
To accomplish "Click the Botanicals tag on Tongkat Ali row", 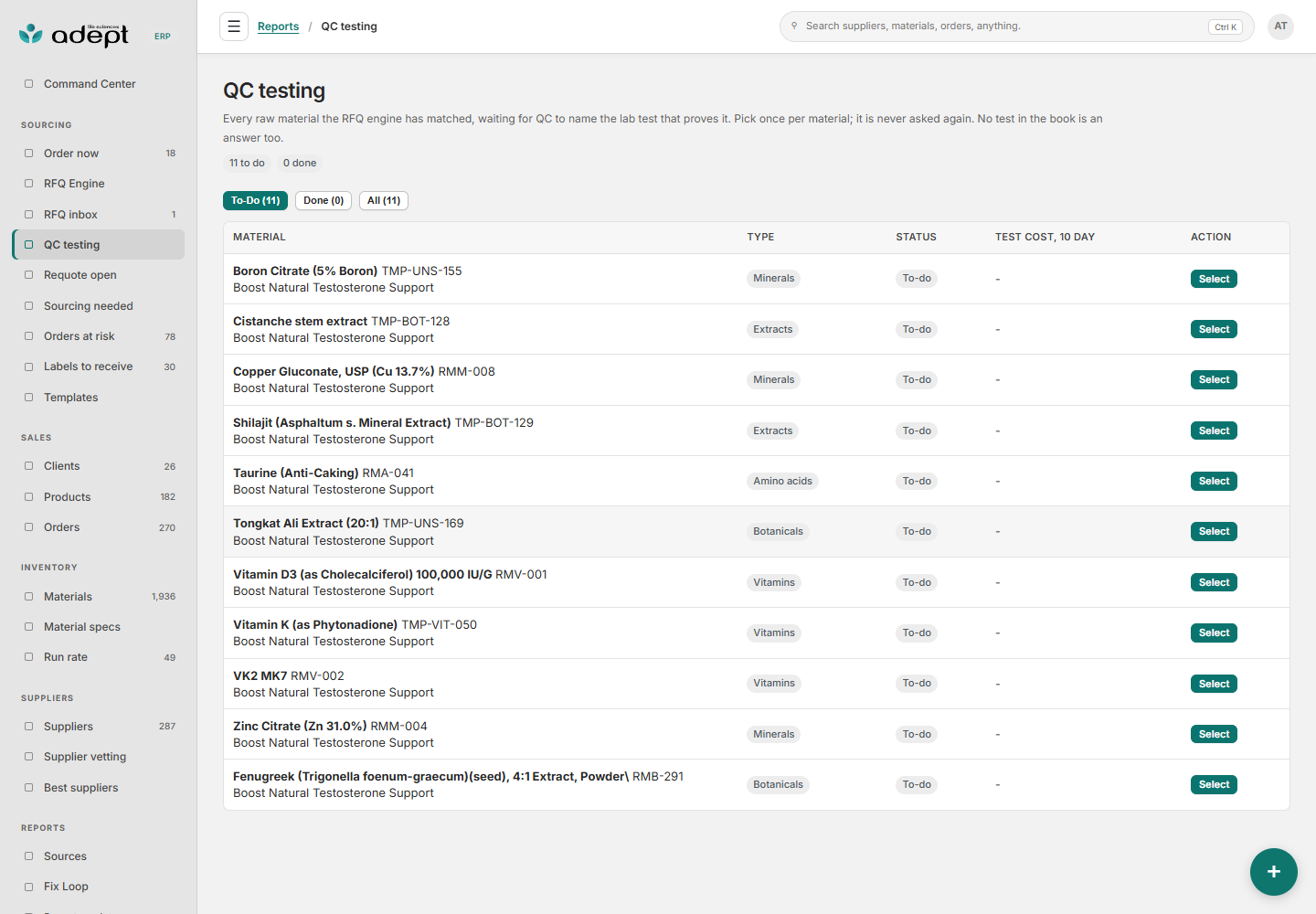I will pyautogui.click(x=778, y=531).
